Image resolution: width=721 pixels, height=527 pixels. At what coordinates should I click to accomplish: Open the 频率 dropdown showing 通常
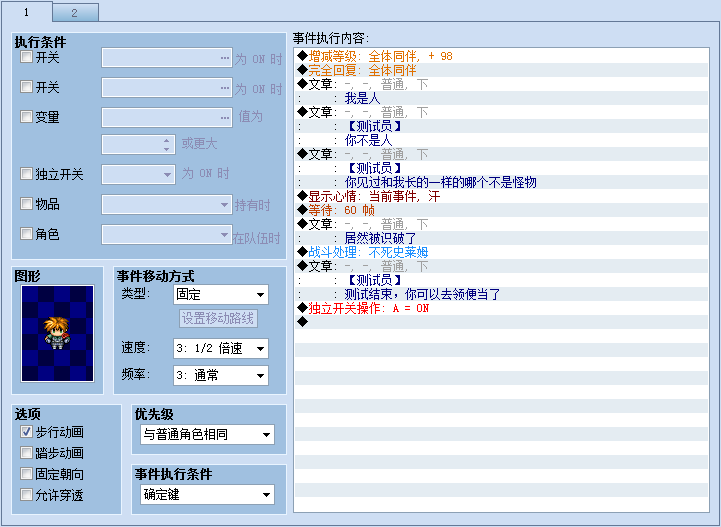(221, 375)
